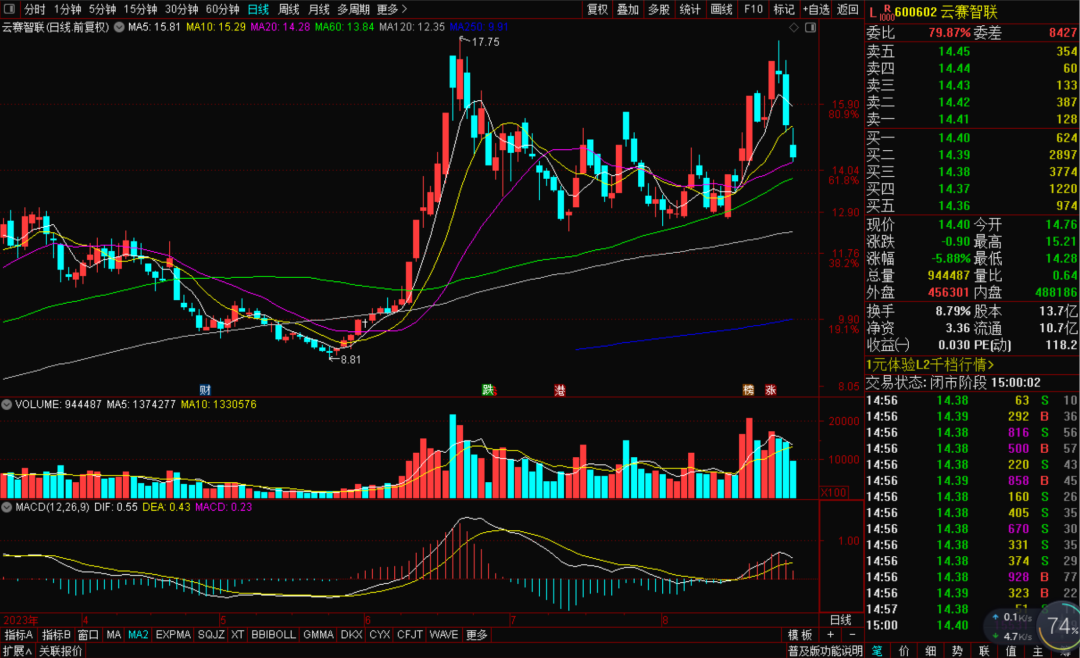Switch to the 60分钟 chart
The width and height of the screenshot is (1080, 658).
pyautogui.click(x=222, y=10)
